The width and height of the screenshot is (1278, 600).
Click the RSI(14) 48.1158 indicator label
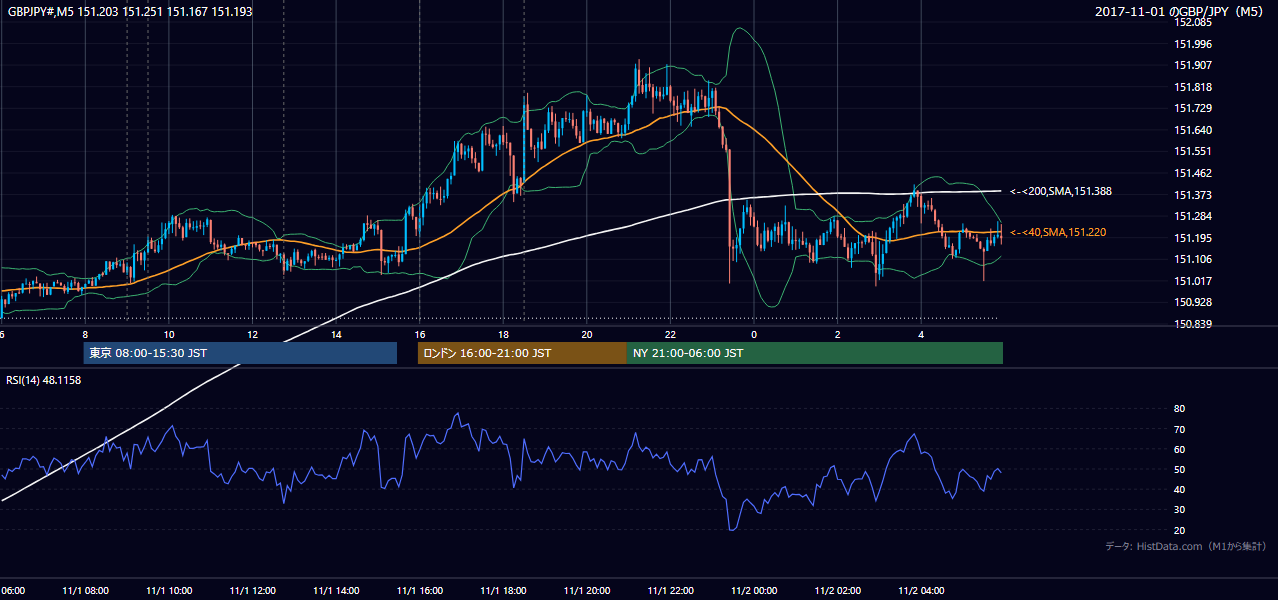coord(43,380)
